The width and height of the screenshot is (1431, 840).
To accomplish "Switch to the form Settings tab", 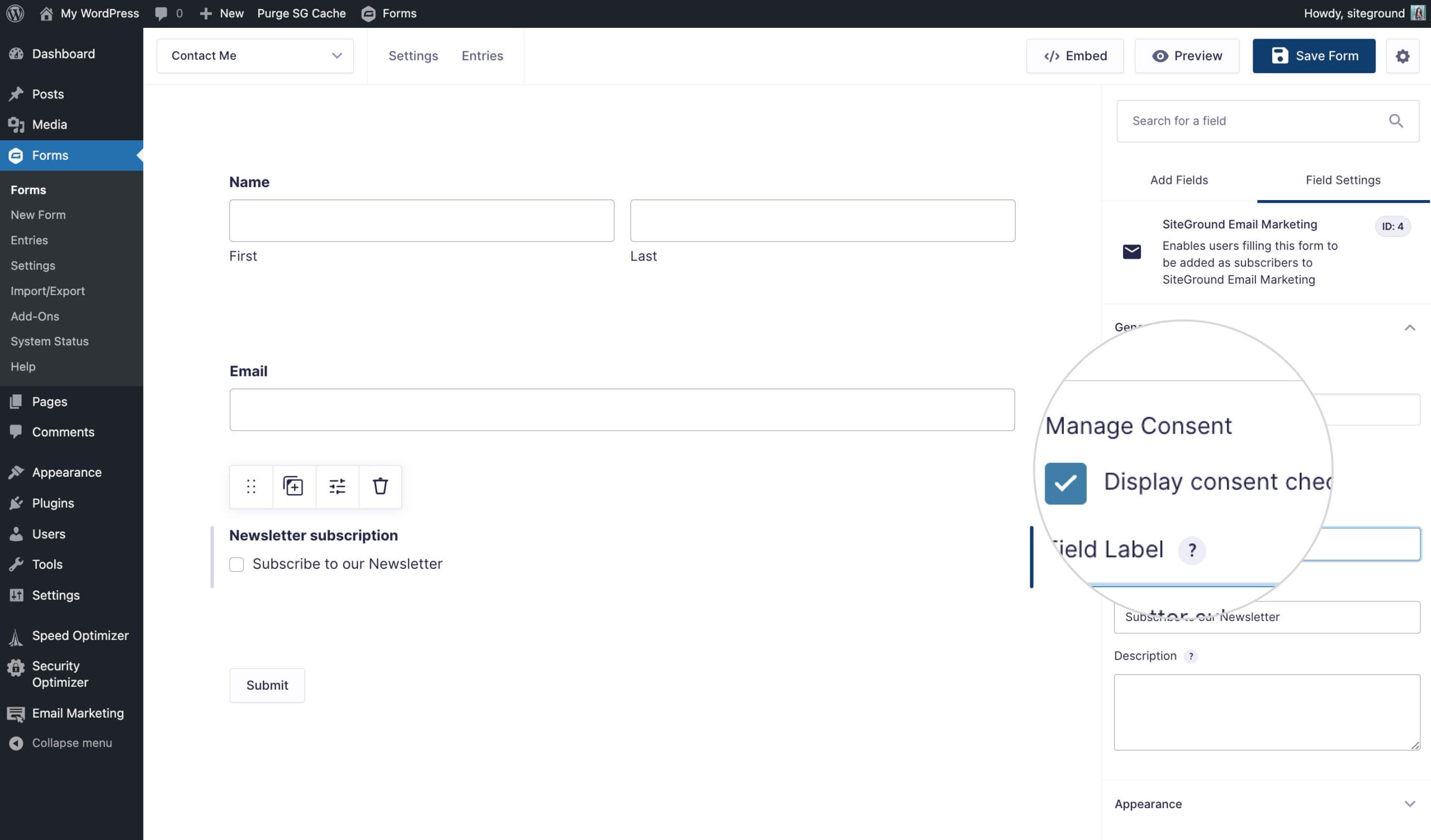I will pos(413,56).
